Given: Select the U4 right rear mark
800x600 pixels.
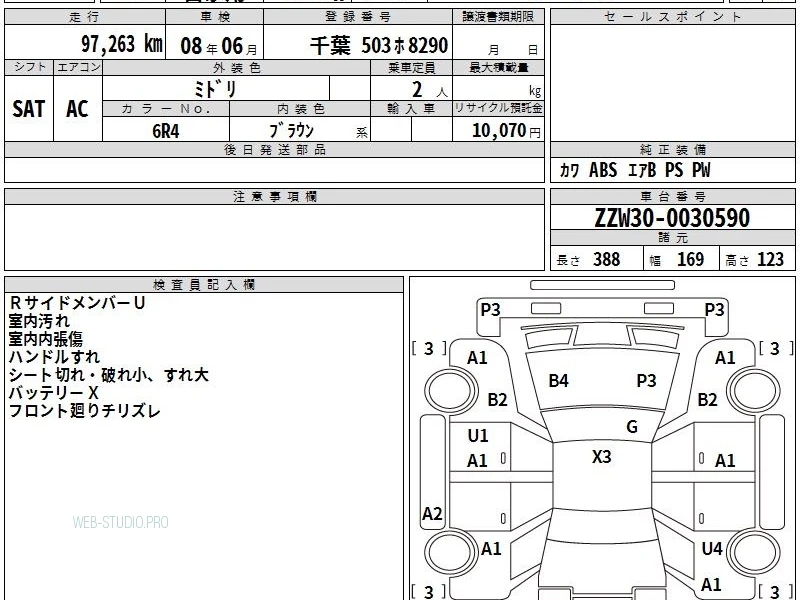Looking at the screenshot, I should click(x=712, y=548).
